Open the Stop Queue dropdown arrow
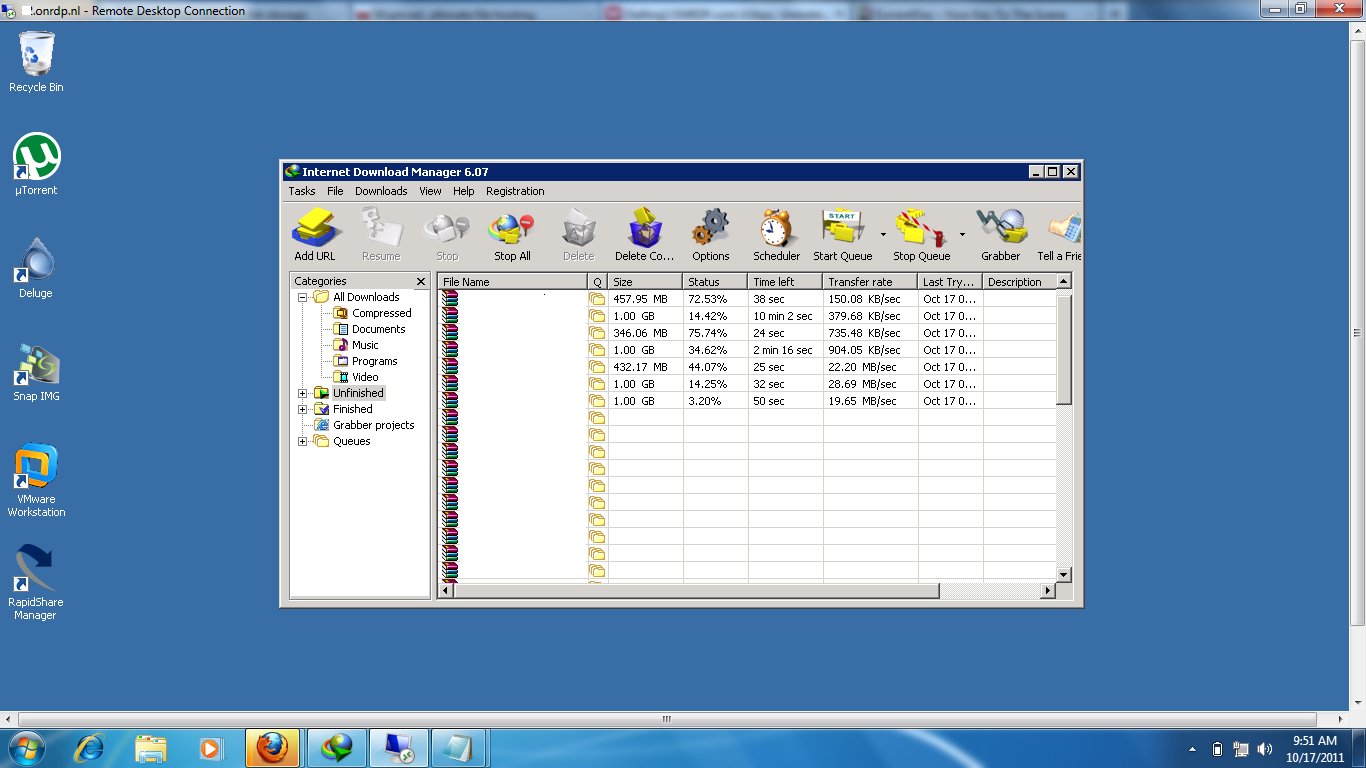Screen dimensions: 1366x768 pos(962,235)
